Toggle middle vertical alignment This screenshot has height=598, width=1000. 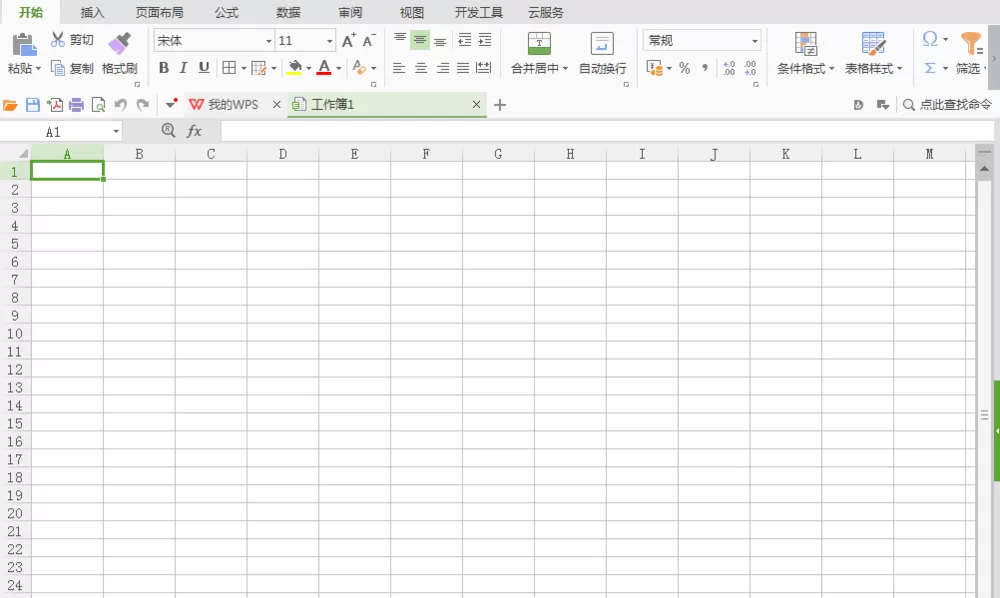[420, 40]
